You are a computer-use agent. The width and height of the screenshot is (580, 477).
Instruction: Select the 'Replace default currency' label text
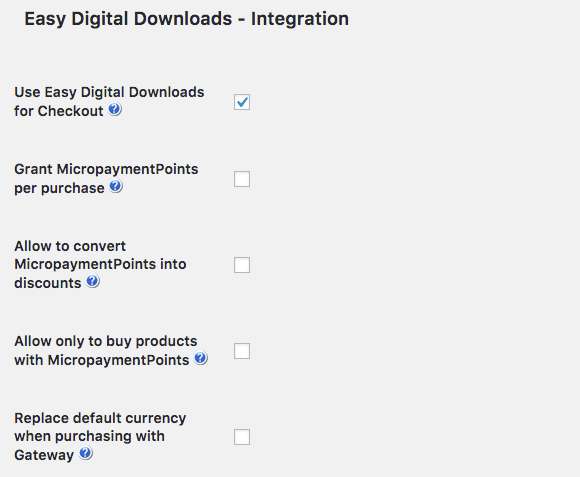pyautogui.click(x=100, y=418)
